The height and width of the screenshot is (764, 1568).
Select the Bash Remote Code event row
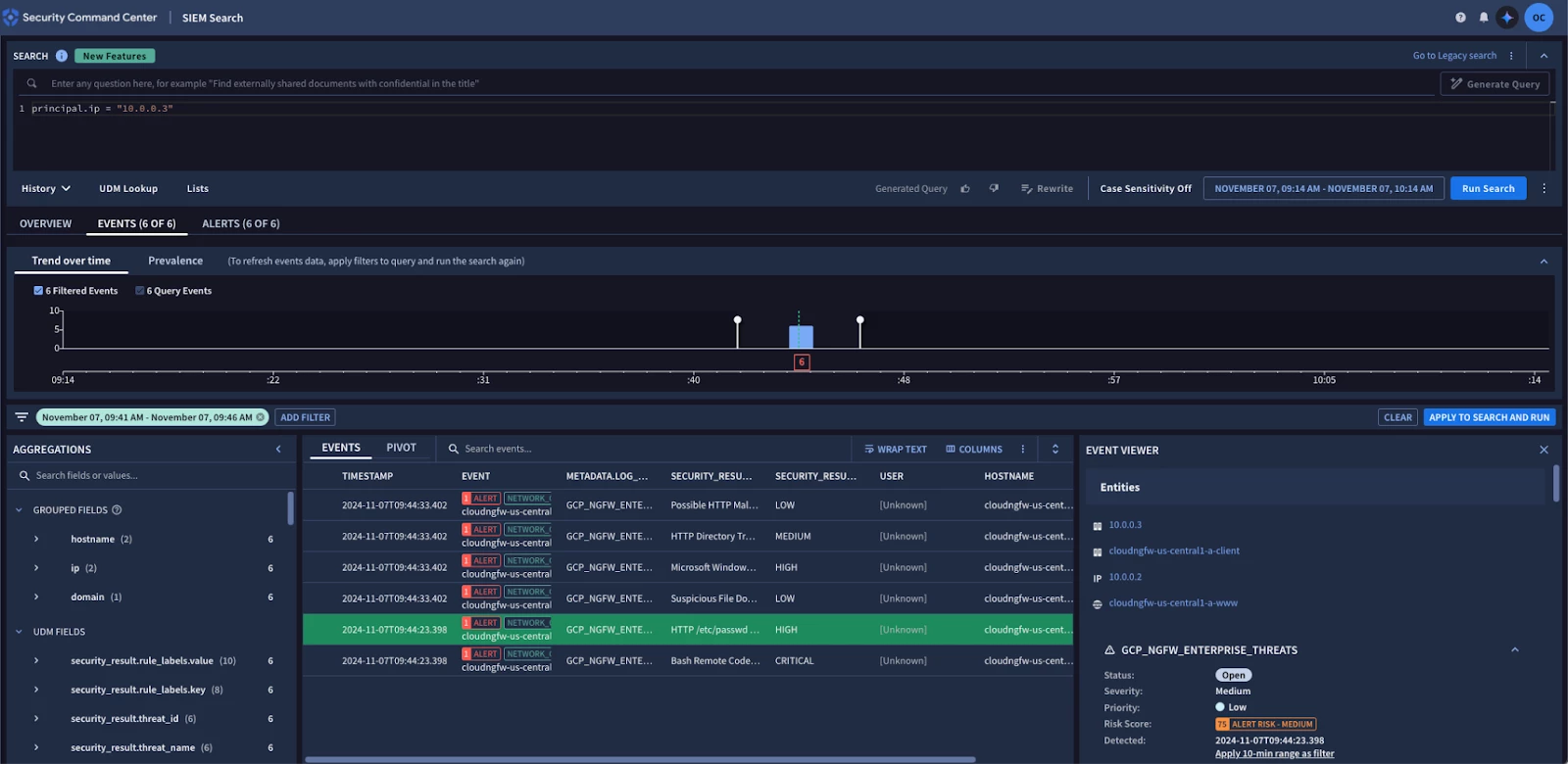[x=688, y=661]
